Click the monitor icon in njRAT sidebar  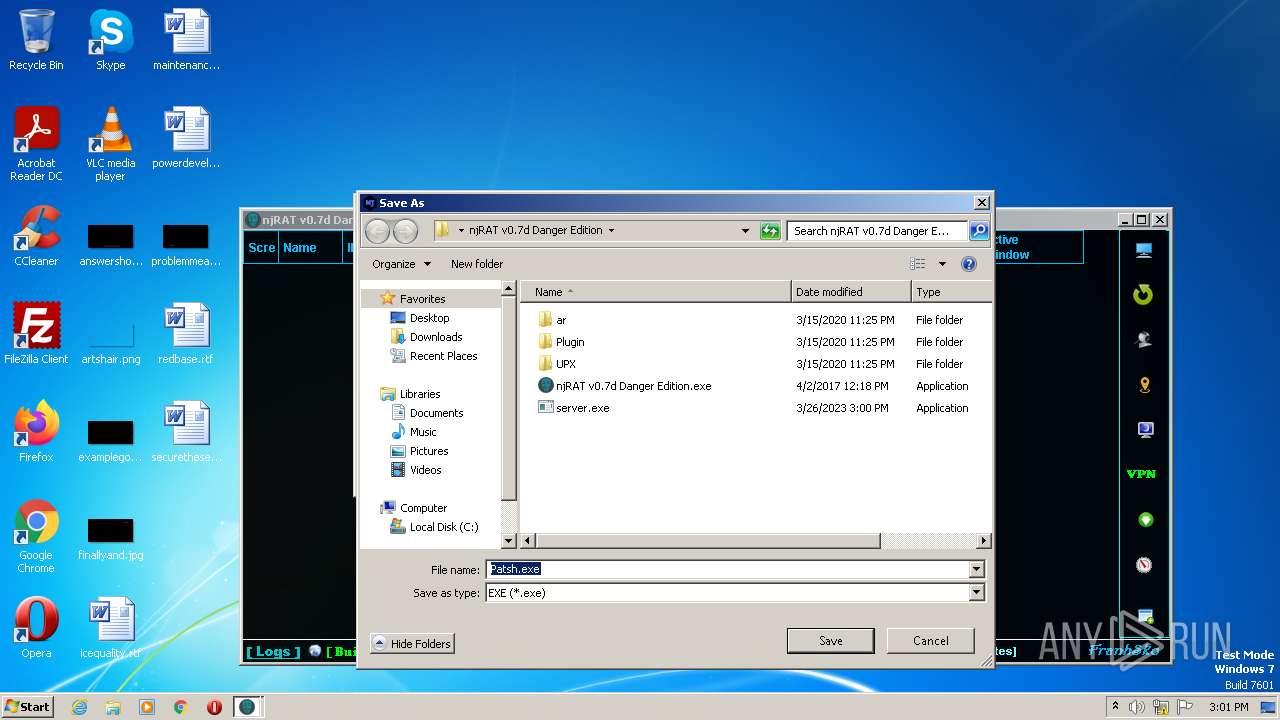1144,250
